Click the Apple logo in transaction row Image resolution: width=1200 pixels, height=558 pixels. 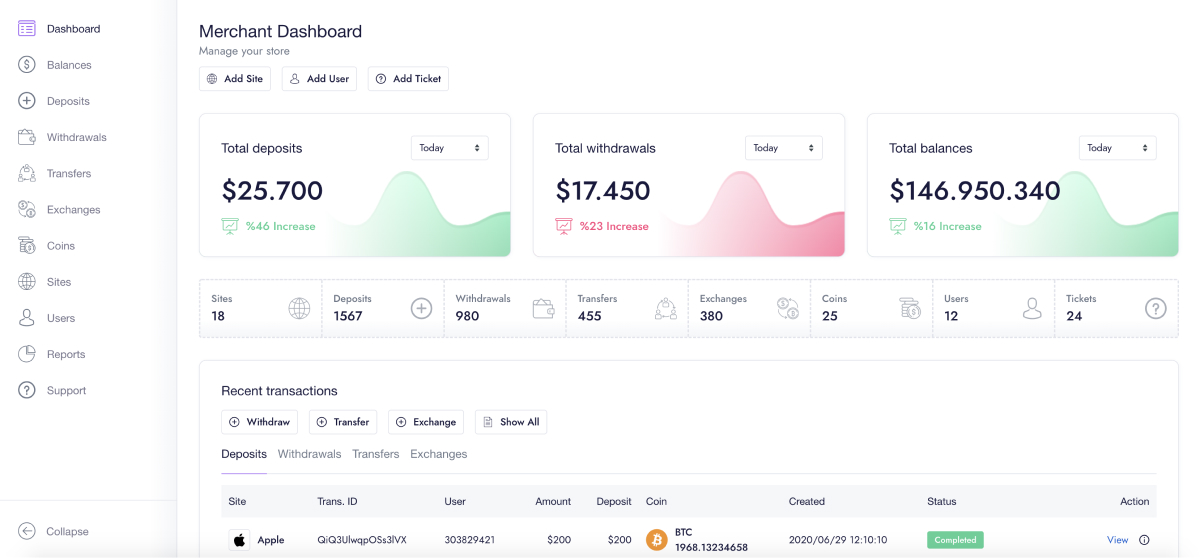(239, 540)
